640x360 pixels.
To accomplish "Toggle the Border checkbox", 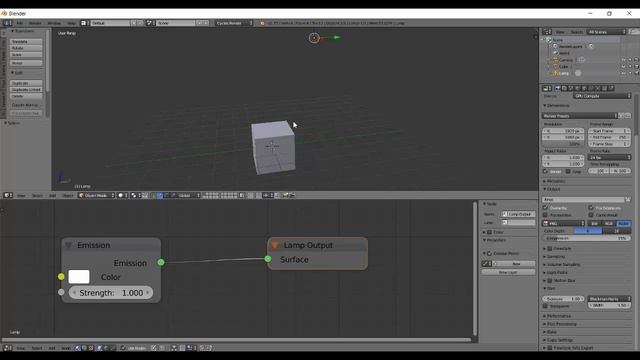I will (546, 171).
